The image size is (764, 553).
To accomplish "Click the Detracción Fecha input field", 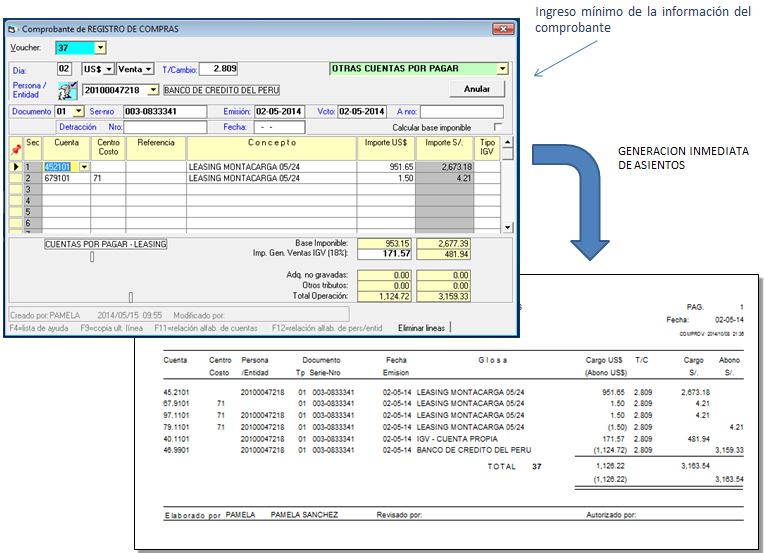I will (279, 127).
